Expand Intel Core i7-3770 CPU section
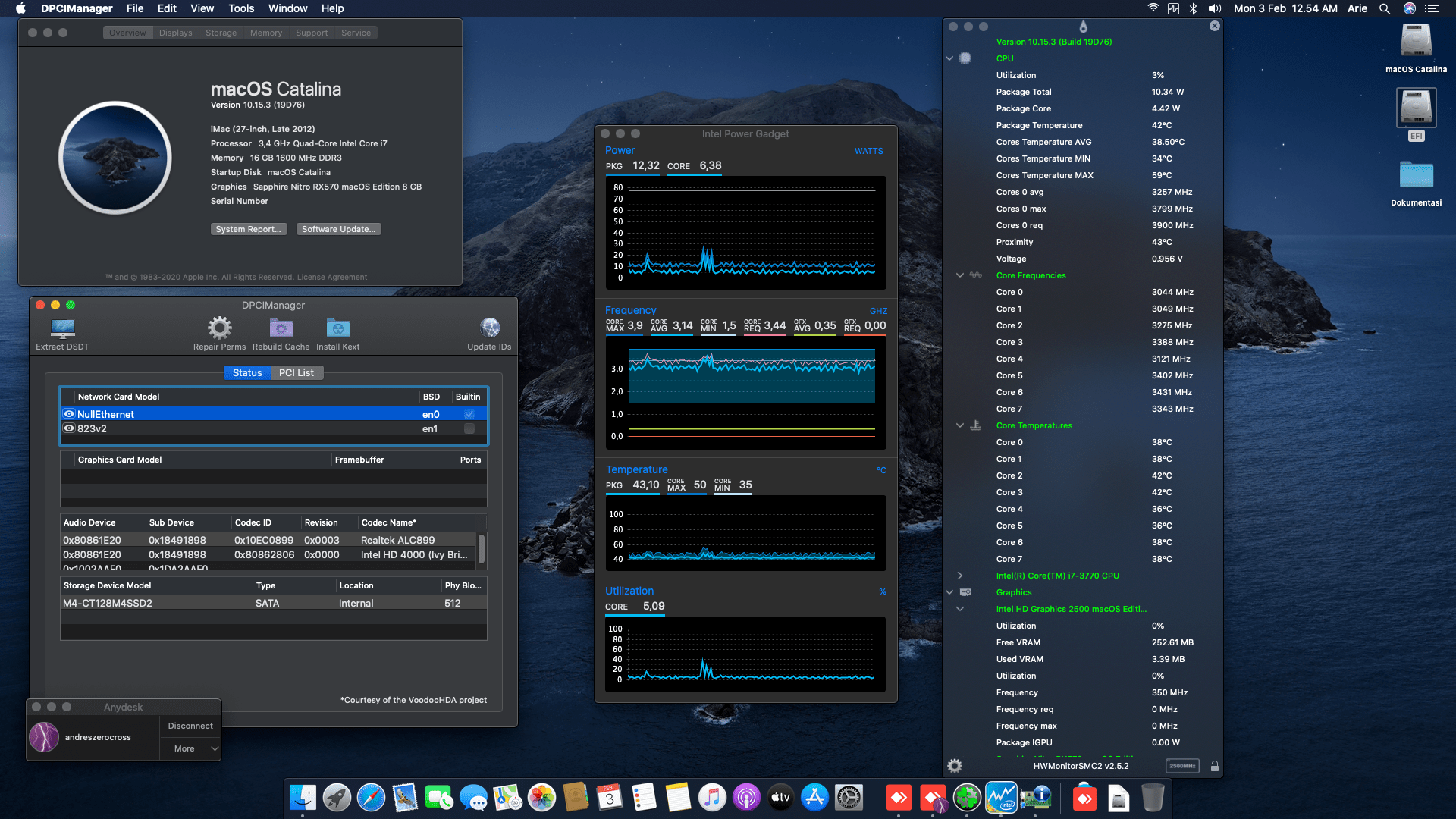Image resolution: width=1456 pixels, height=819 pixels. [x=960, y=576]
